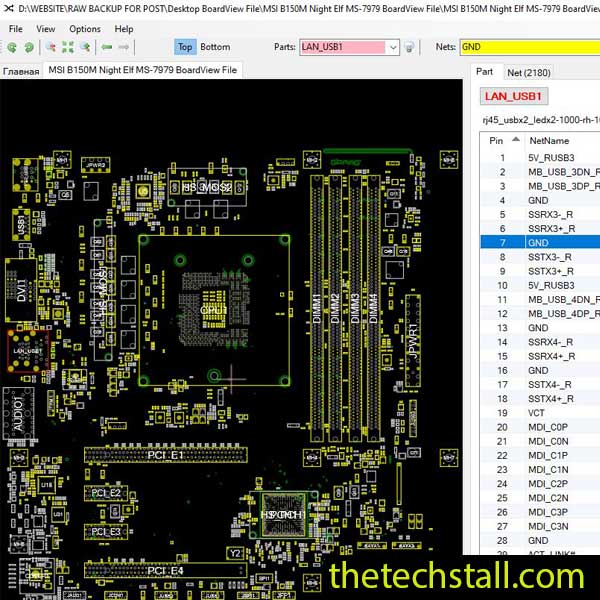Select the PCI_E4 slot on board
The image size is (600, 600).
pos(166,571)
